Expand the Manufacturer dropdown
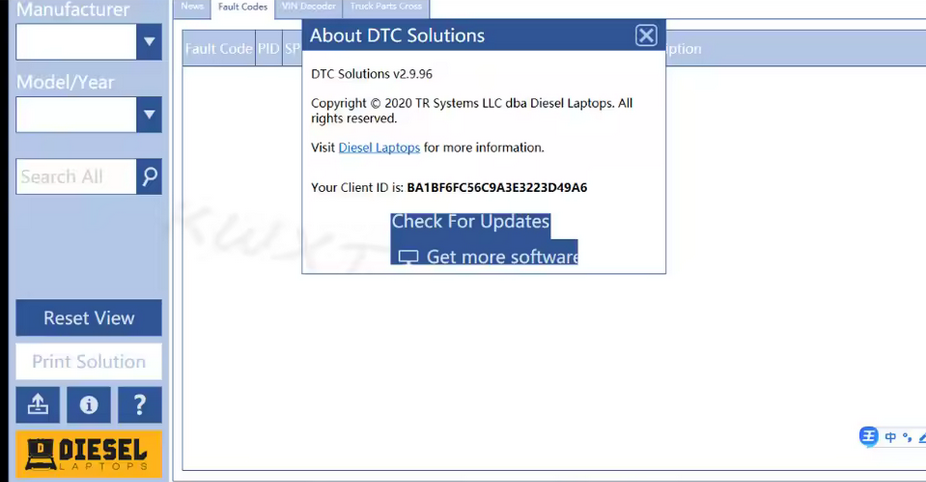Image resolution: width=926 pixels, height=482 pixels. 149,42
